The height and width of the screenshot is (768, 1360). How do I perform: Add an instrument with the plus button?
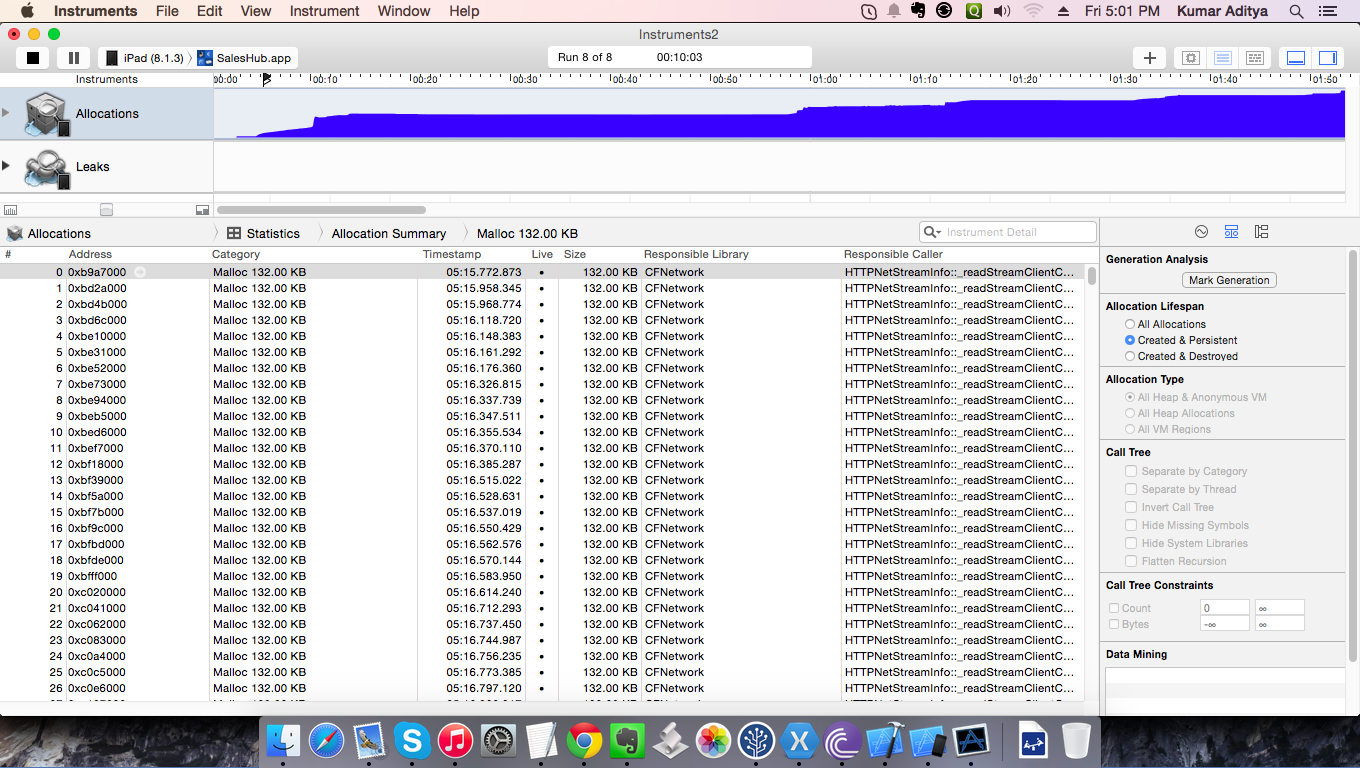(1150, 58)
